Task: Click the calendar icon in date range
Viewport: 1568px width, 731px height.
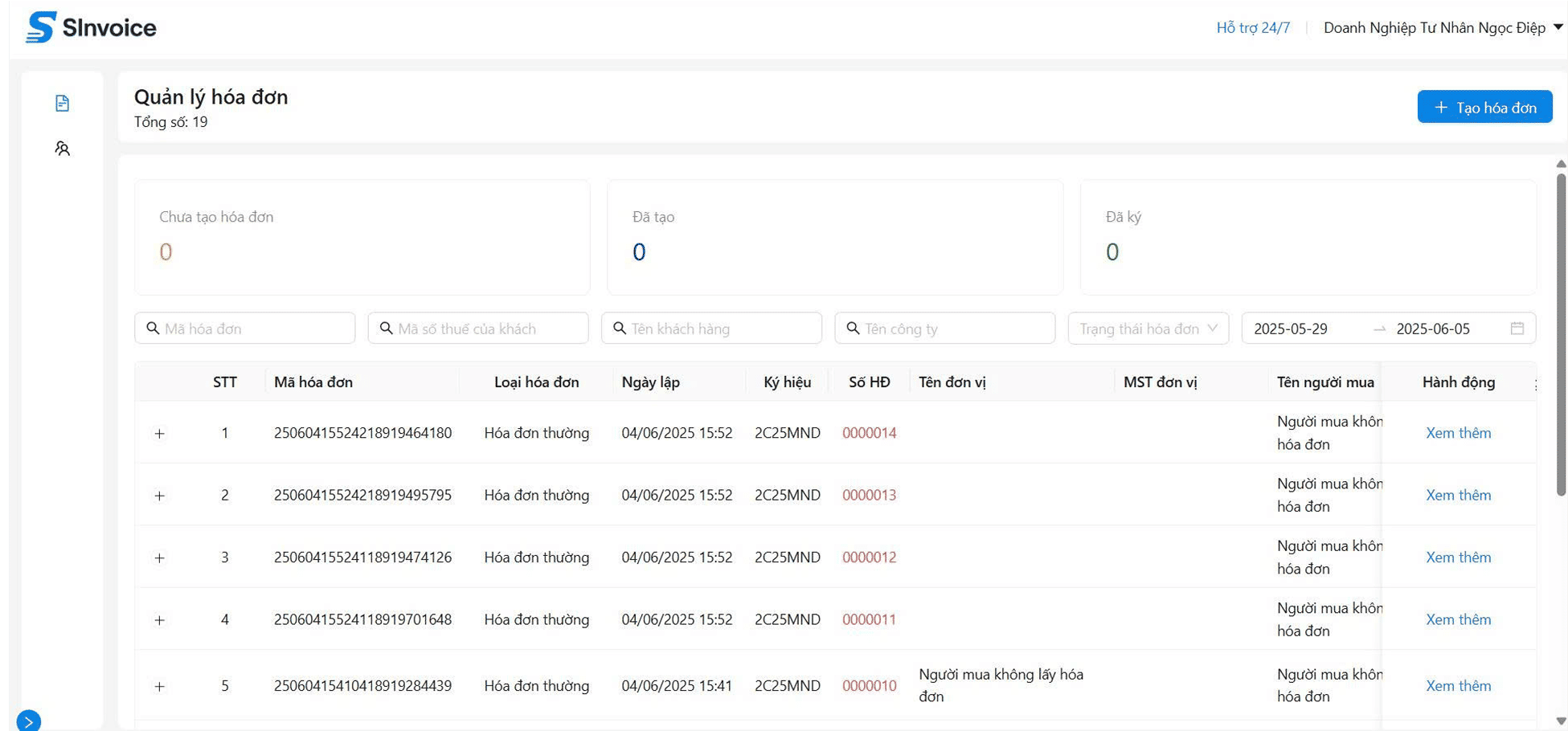Action: pos(1517,329)
